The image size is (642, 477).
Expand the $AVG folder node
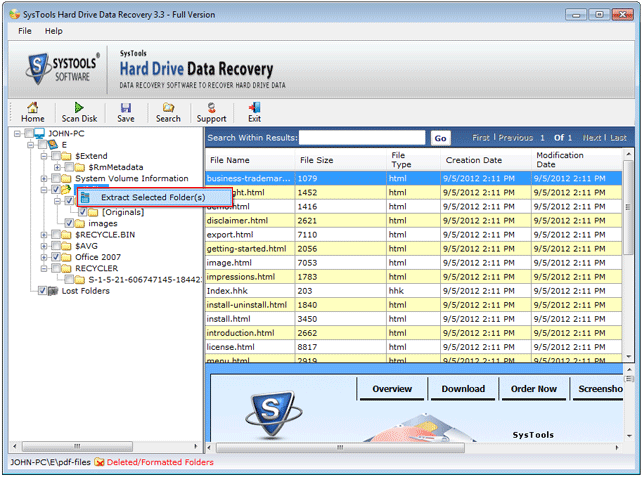click(x=44, y=246)
